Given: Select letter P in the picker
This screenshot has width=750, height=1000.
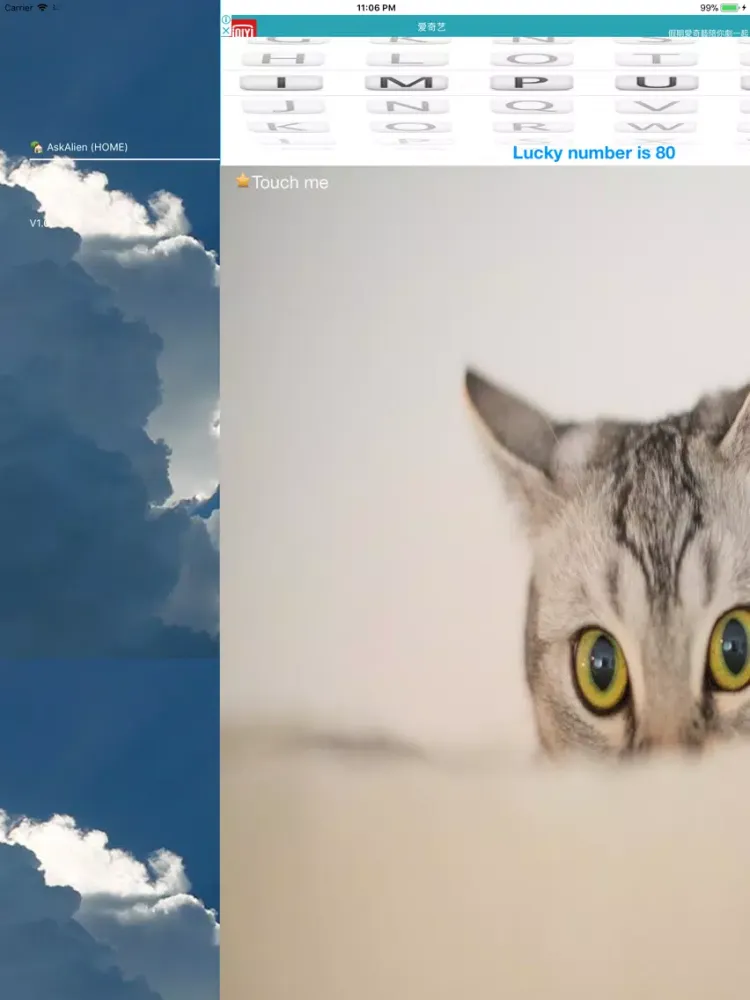Looking at the screenshot, I should point(531,82).
